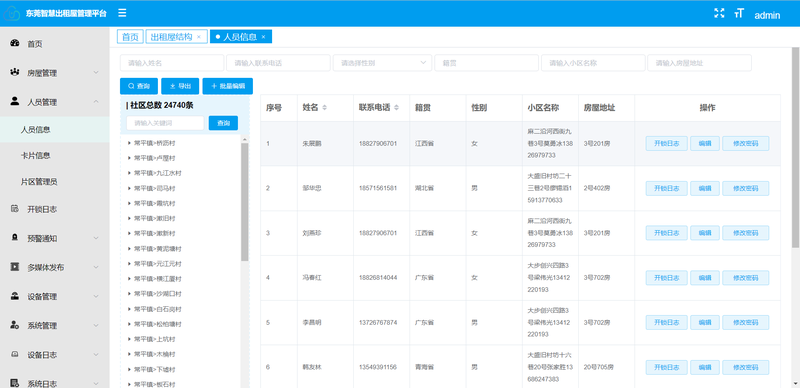Switch to the 首页 tab

130,37
